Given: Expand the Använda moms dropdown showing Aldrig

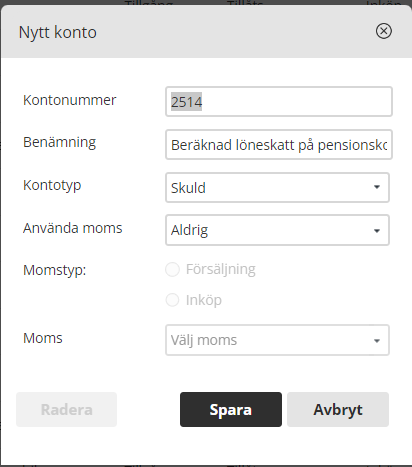Looking at the screenshot, I should [x=277, y=230].
